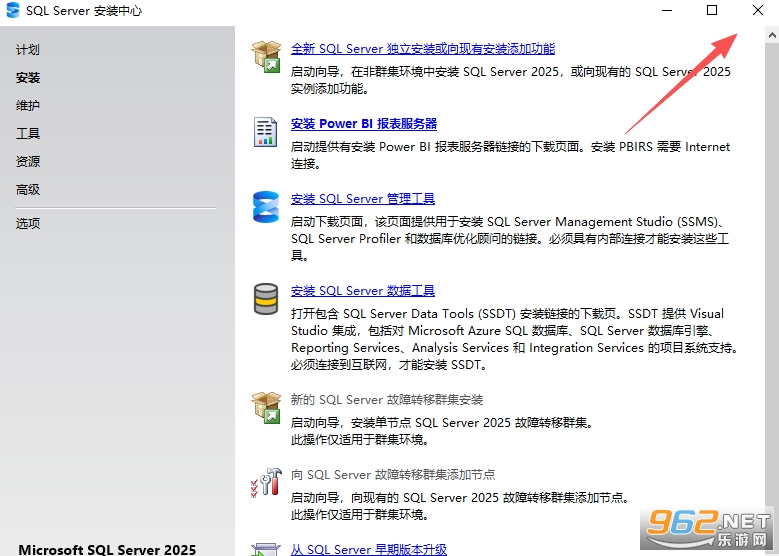This screenshot has width=779, height=556.
Task: Click the add node to cluster tools icon
Action: (266, 482)
